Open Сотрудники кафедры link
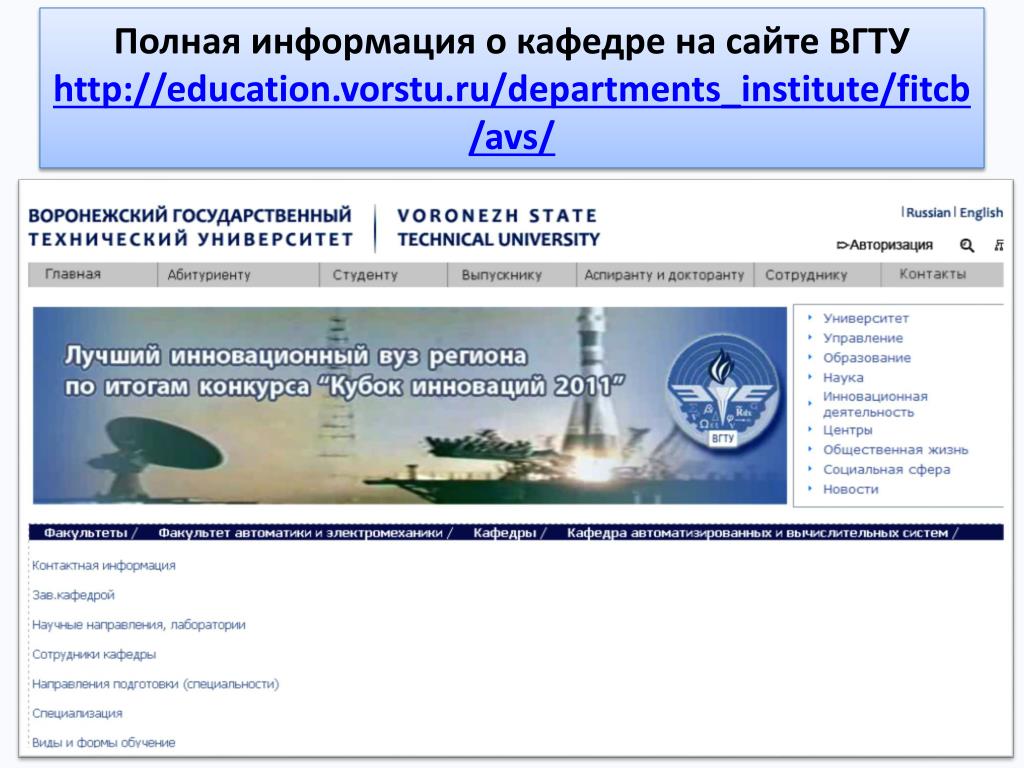Image resolution: width=1024 pixels, height=768 pixels. [x=94, y=654]
